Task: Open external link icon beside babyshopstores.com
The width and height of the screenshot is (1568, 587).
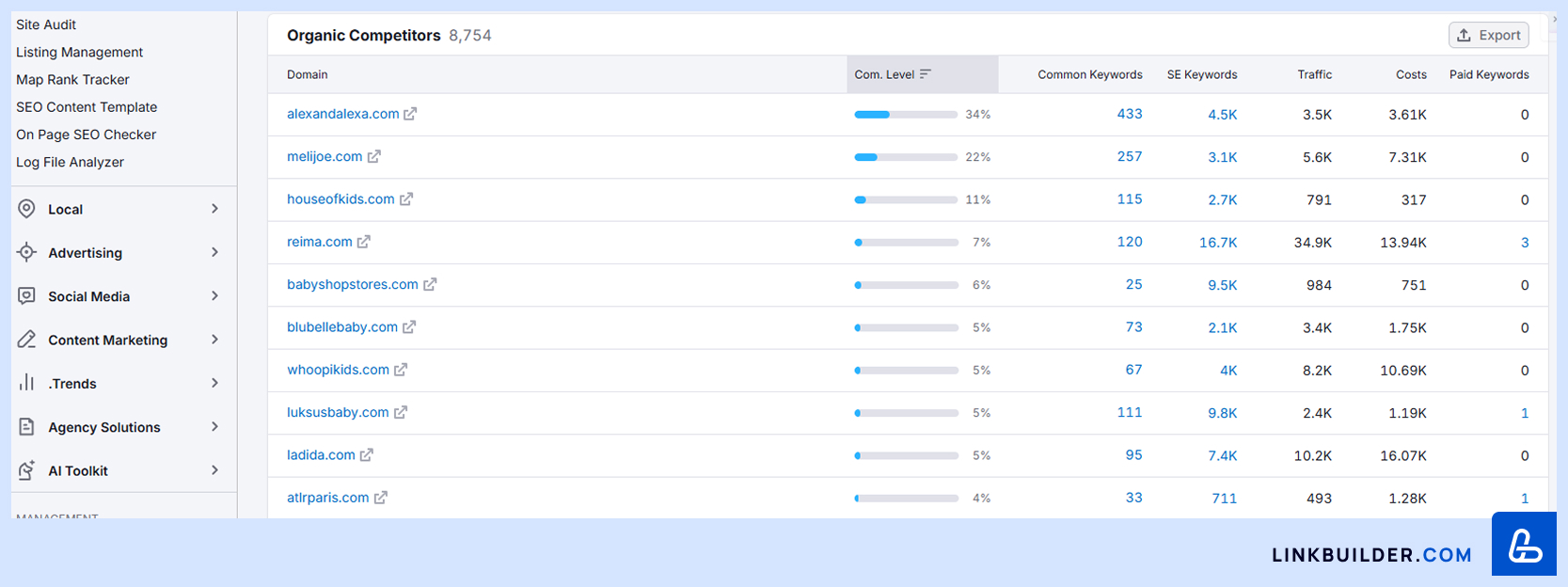Action: [430, 284]
